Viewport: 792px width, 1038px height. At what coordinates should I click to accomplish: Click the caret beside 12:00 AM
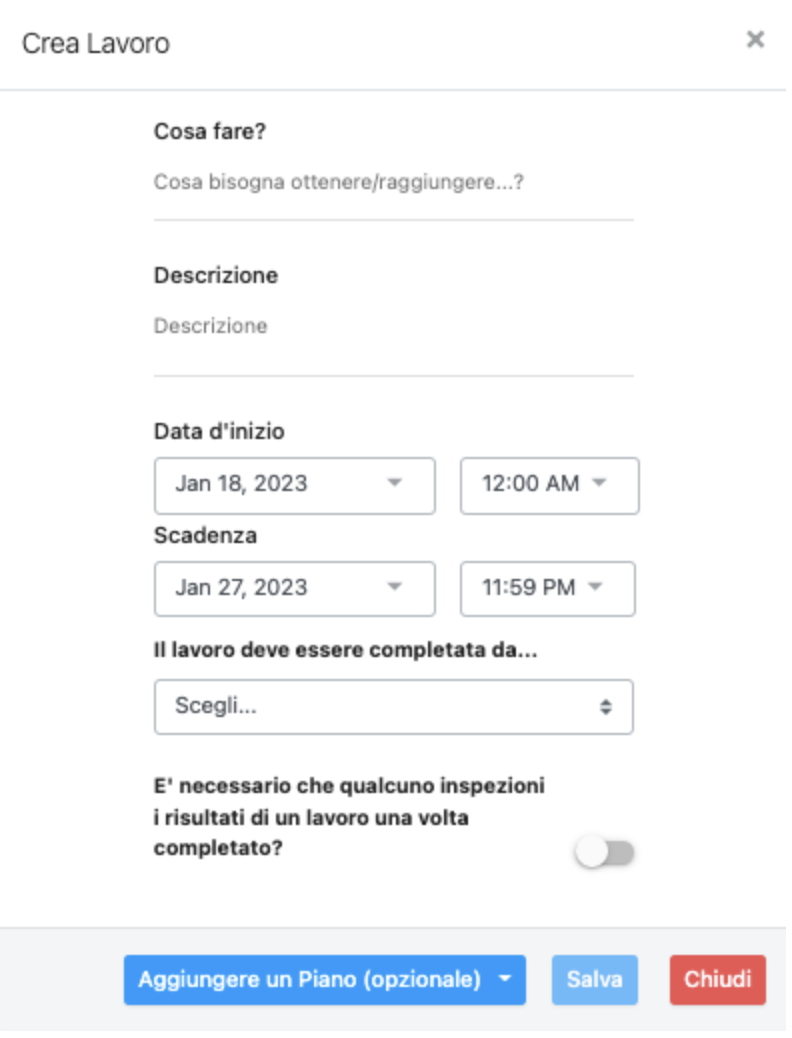(x=600, y=484)
